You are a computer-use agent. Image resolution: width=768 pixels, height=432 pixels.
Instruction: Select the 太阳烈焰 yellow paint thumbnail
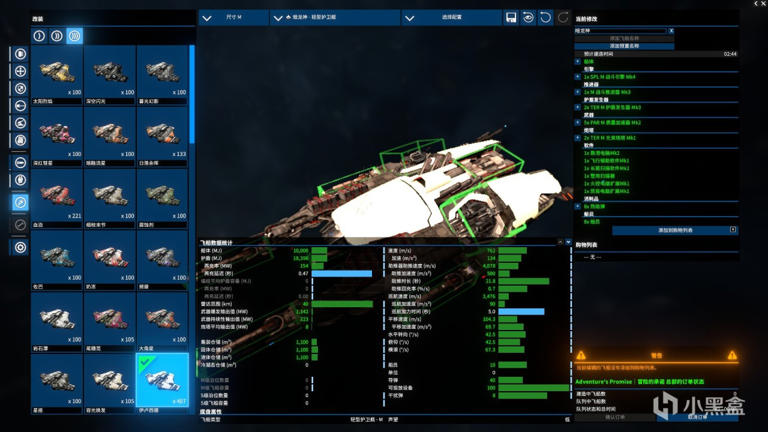58,76
